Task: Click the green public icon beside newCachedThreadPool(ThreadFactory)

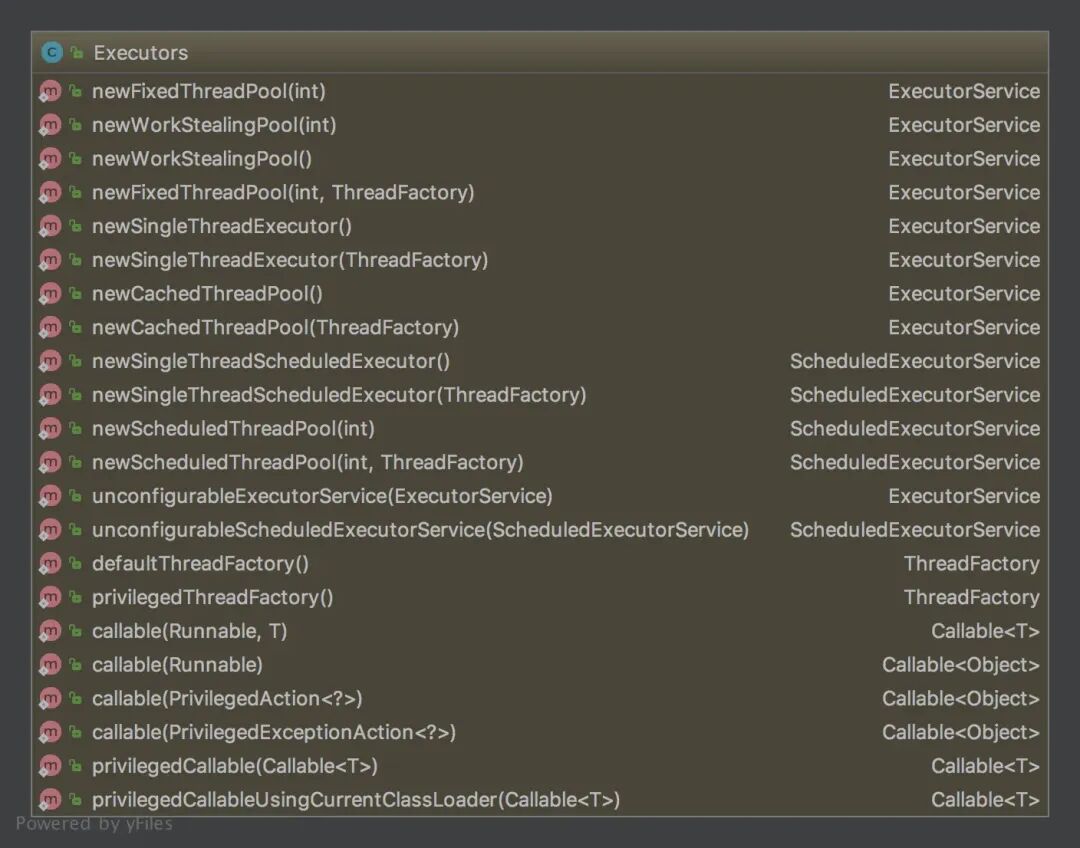Action: click(x=76, y=327)
